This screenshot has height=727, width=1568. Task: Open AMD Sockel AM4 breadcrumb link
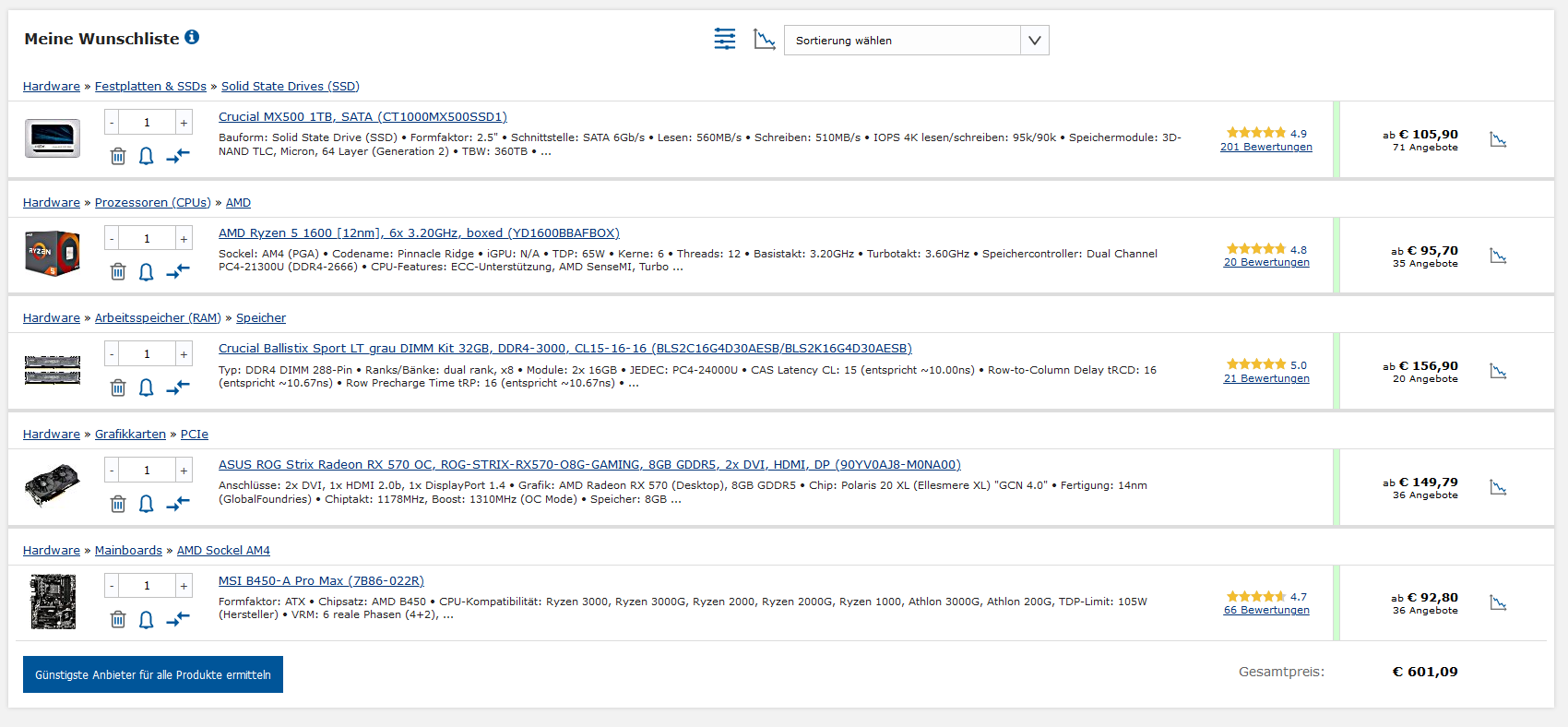223,551
